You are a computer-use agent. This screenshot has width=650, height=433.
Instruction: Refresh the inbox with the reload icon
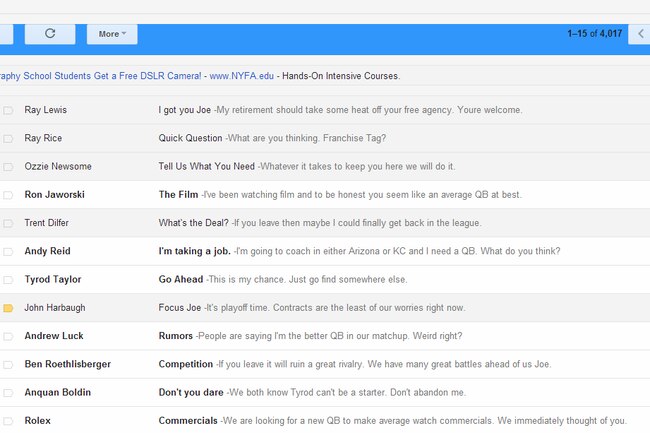pos(50,34)
